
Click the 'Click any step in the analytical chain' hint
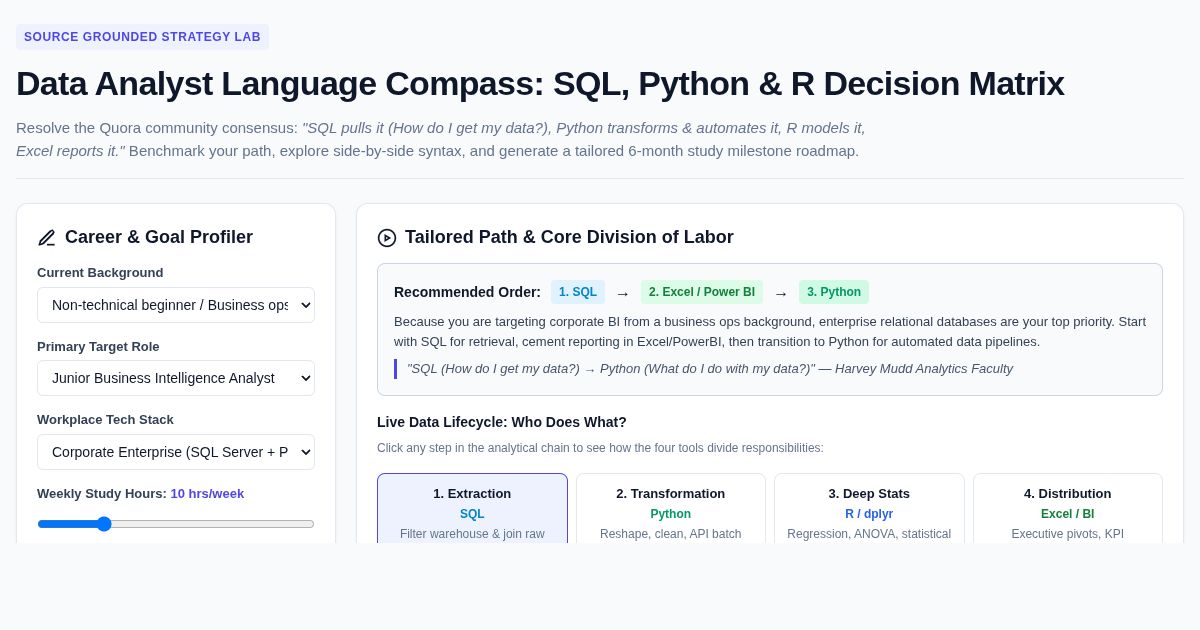600,448
